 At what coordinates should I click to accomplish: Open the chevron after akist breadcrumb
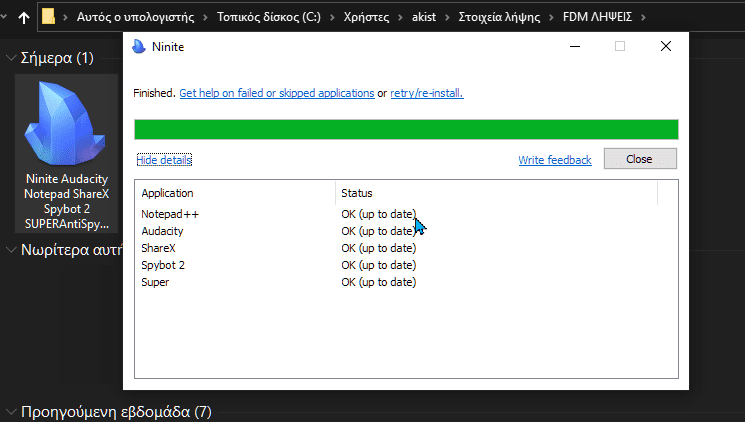click(447, 18)
